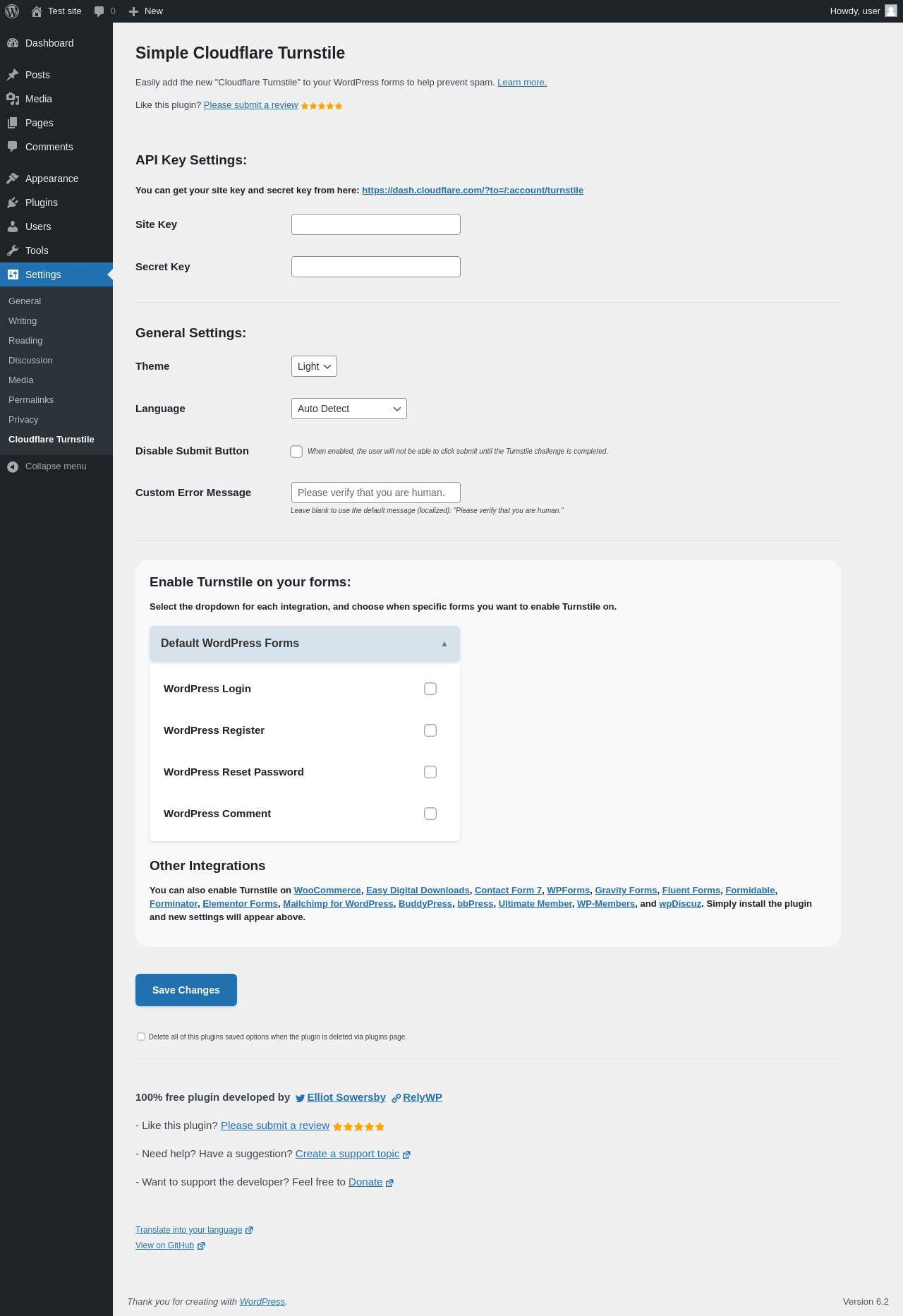Click the Posts pushpin icon
This screenshot has height=1316, width=903.
click(x=13, y=75)
